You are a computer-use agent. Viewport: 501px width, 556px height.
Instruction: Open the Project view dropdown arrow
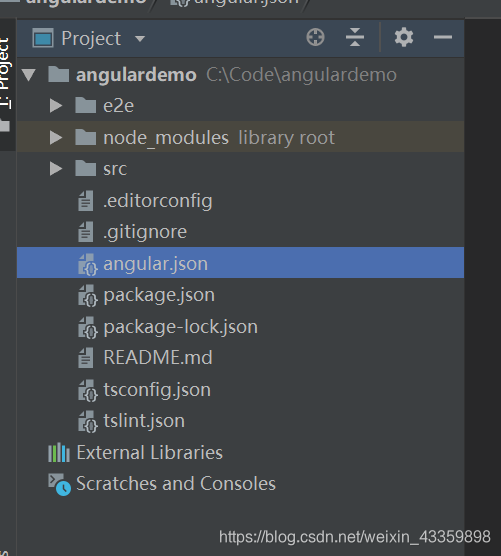click(x=140, y=38)
